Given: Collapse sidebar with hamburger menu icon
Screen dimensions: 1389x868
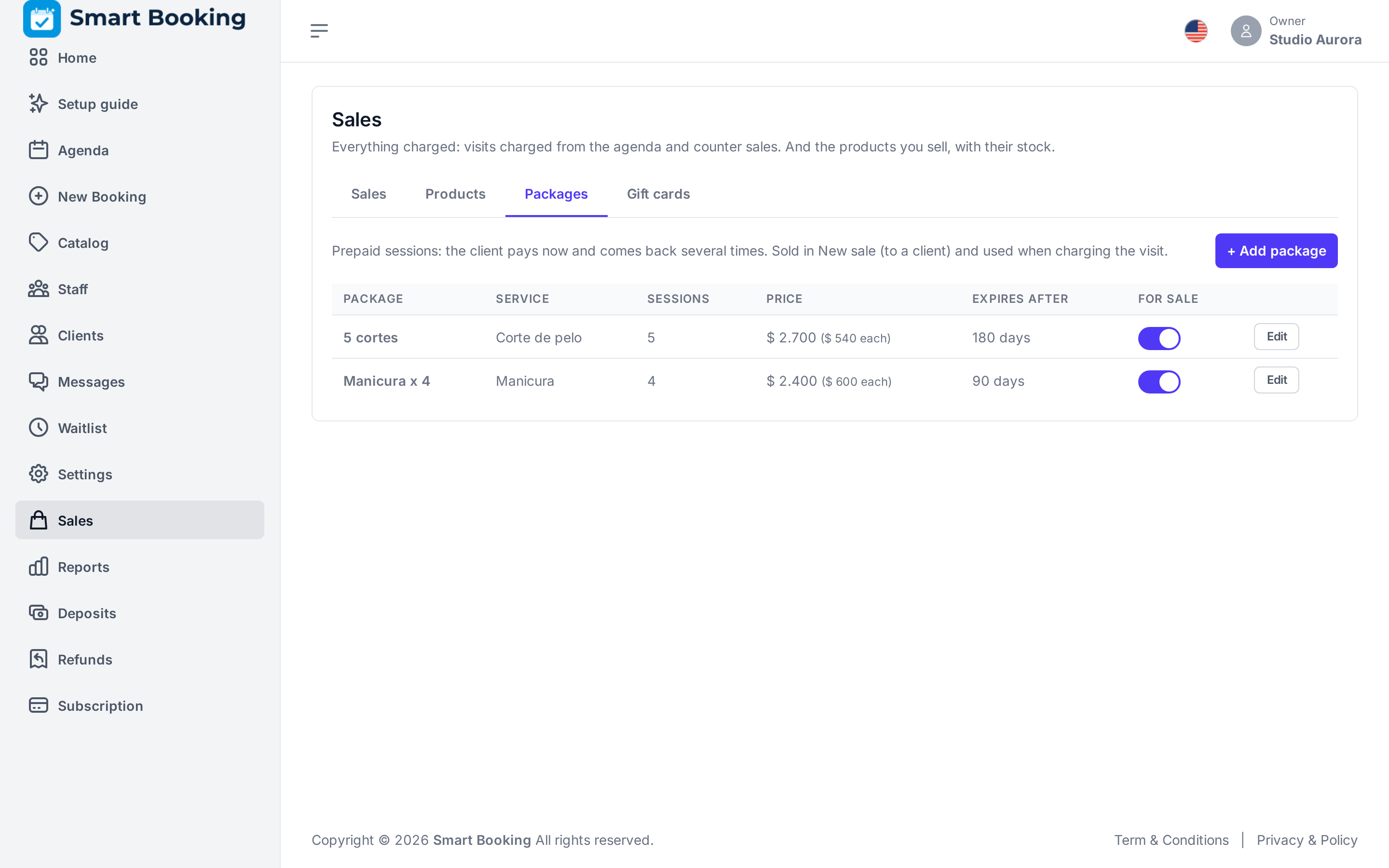Looking at the screenshot, I should [x=319, y=31].
